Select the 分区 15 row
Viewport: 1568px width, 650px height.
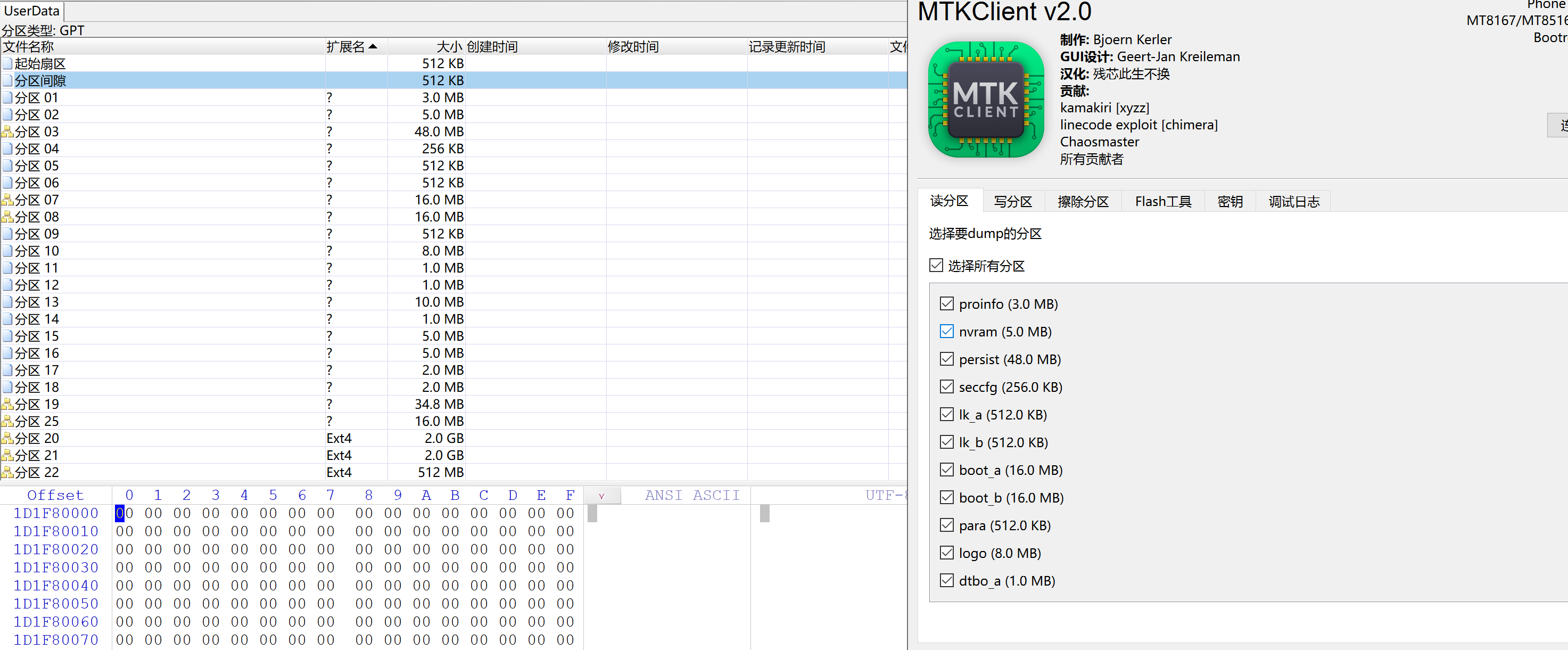point(453,336)
